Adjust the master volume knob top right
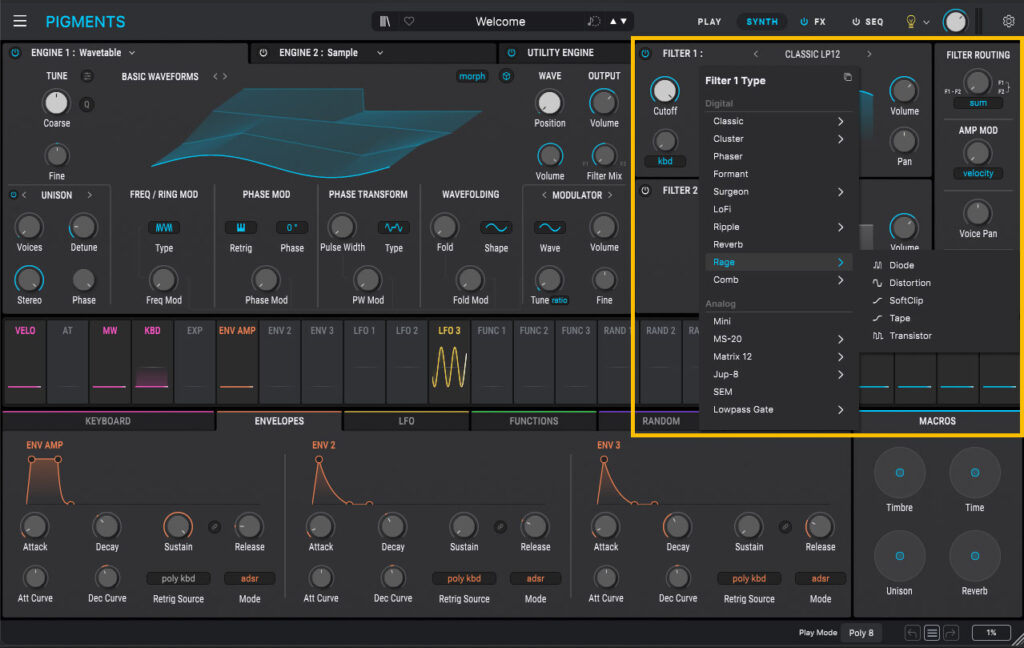 tap(955, 22)
